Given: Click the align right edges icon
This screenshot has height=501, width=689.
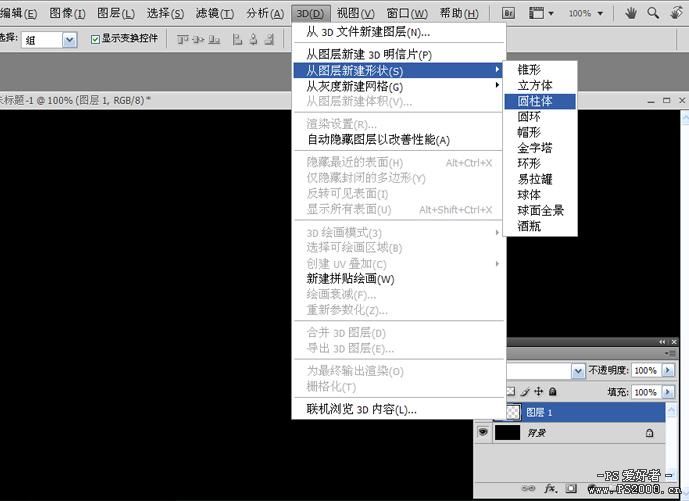Looking at the screenshot, I should coord(269,40).
